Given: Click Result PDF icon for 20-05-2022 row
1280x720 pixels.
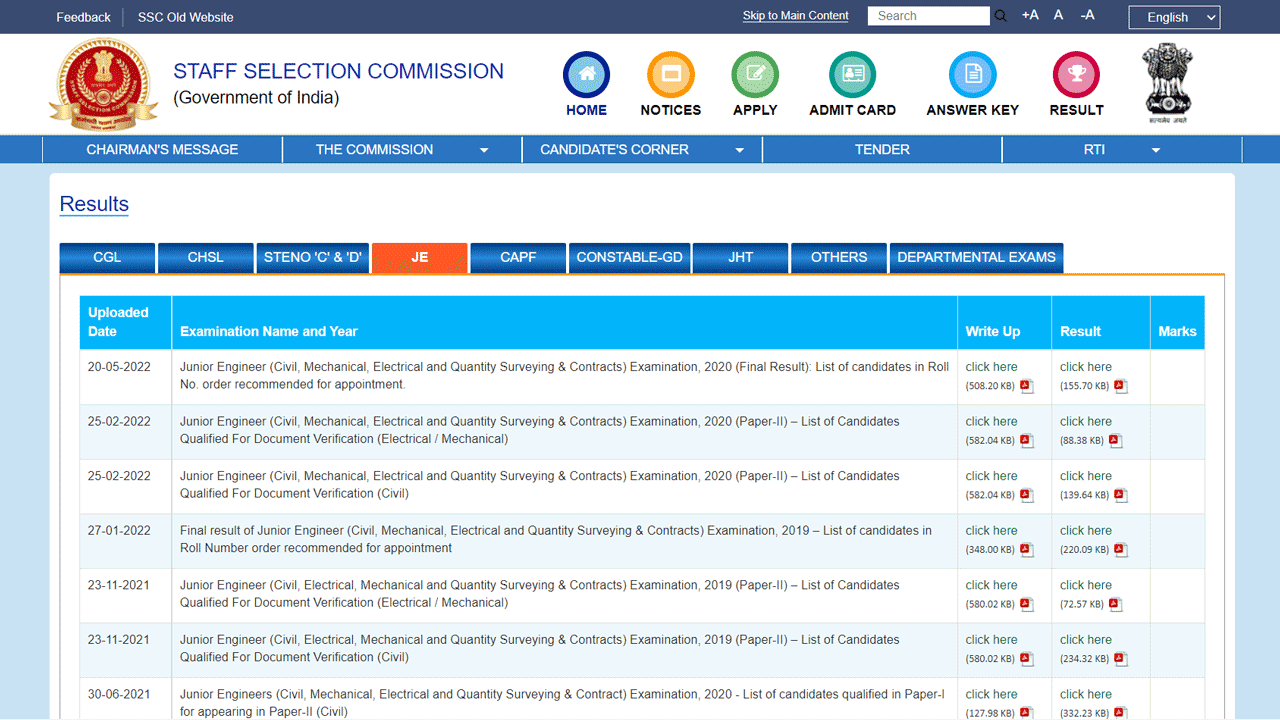Looking at the screenshot, I should click(x=1120, y=386).
